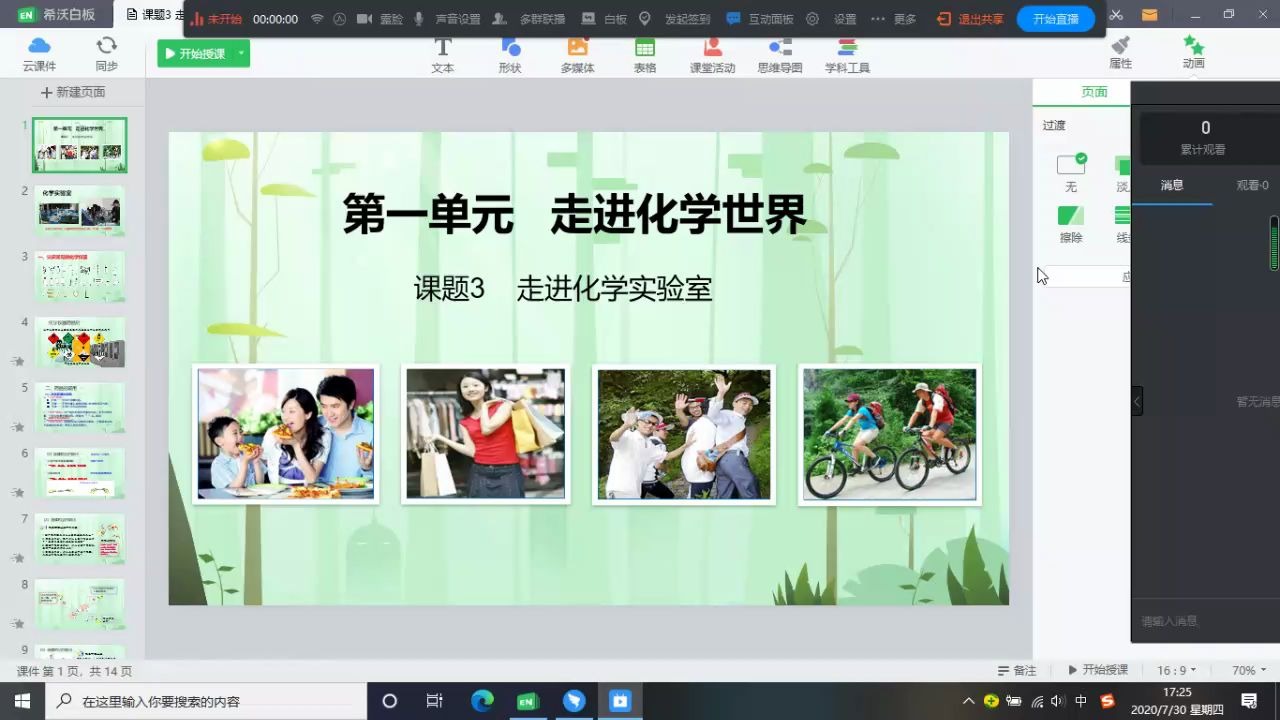Open 声音设置 sound settings

tap(447, 19)
